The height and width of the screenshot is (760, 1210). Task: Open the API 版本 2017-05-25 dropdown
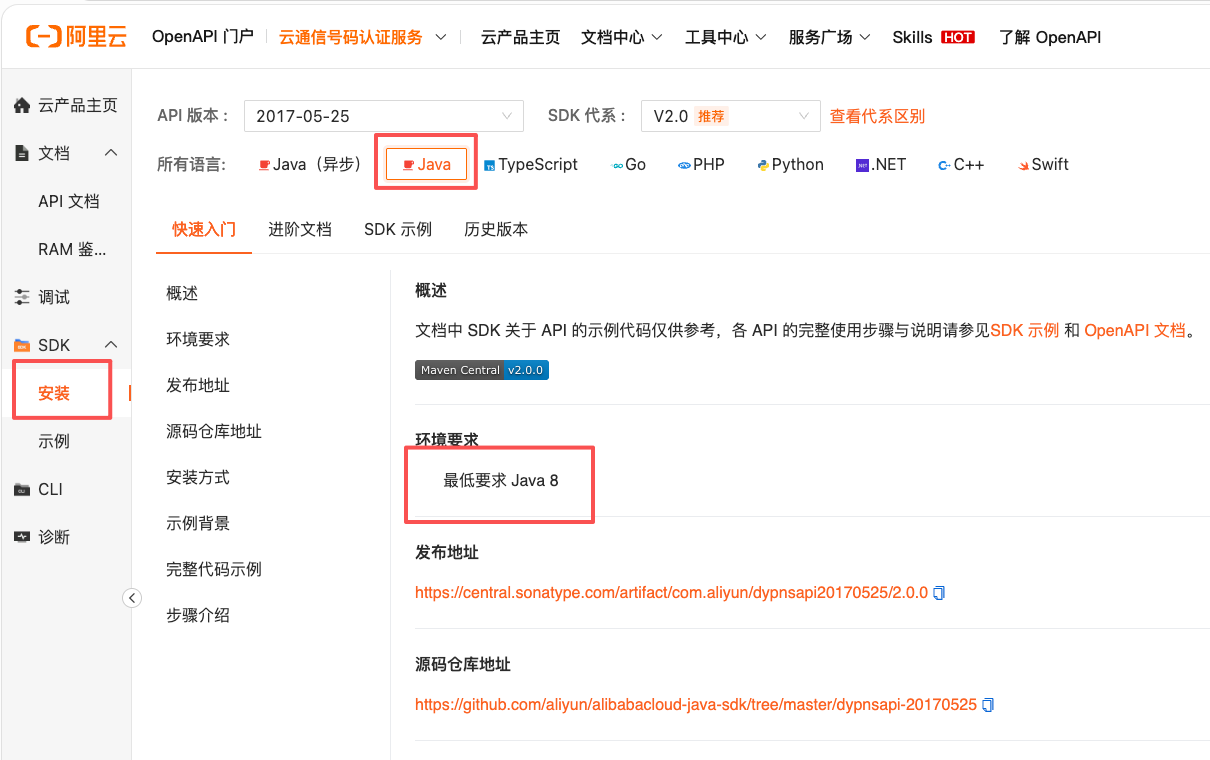coord(384,116)
